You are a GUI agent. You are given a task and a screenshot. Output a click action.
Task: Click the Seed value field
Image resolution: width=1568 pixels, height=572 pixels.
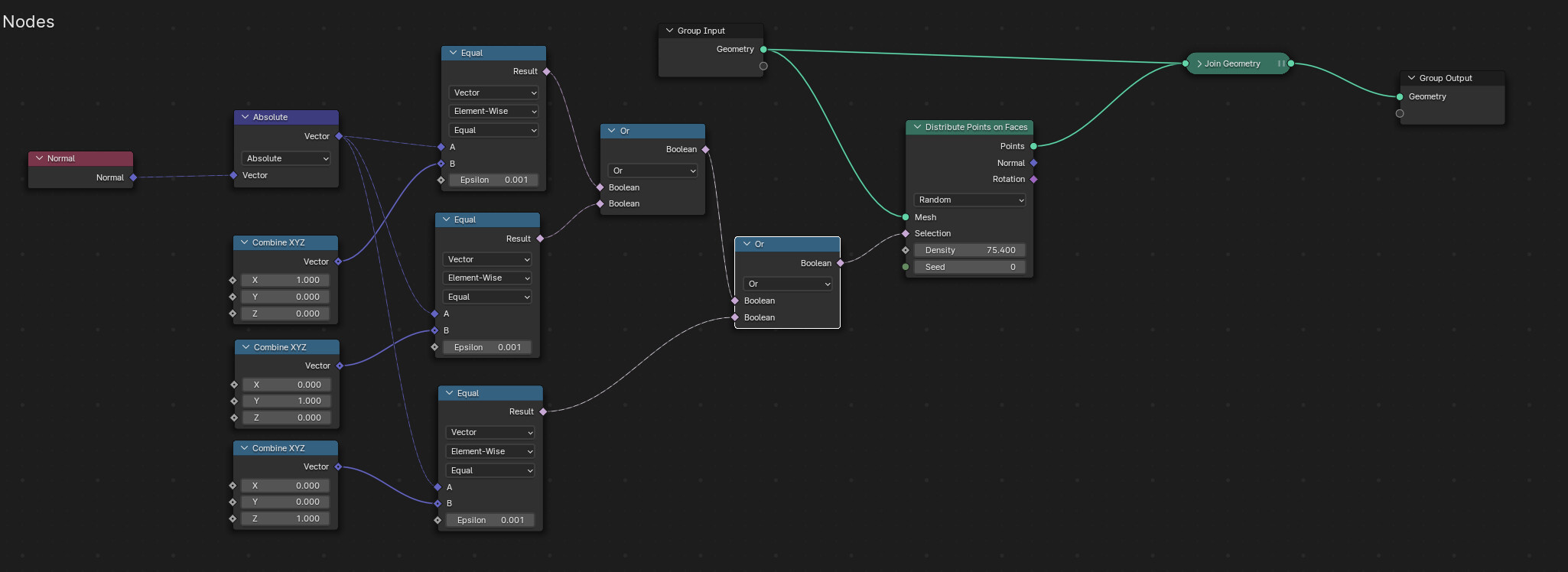[969, 267]
